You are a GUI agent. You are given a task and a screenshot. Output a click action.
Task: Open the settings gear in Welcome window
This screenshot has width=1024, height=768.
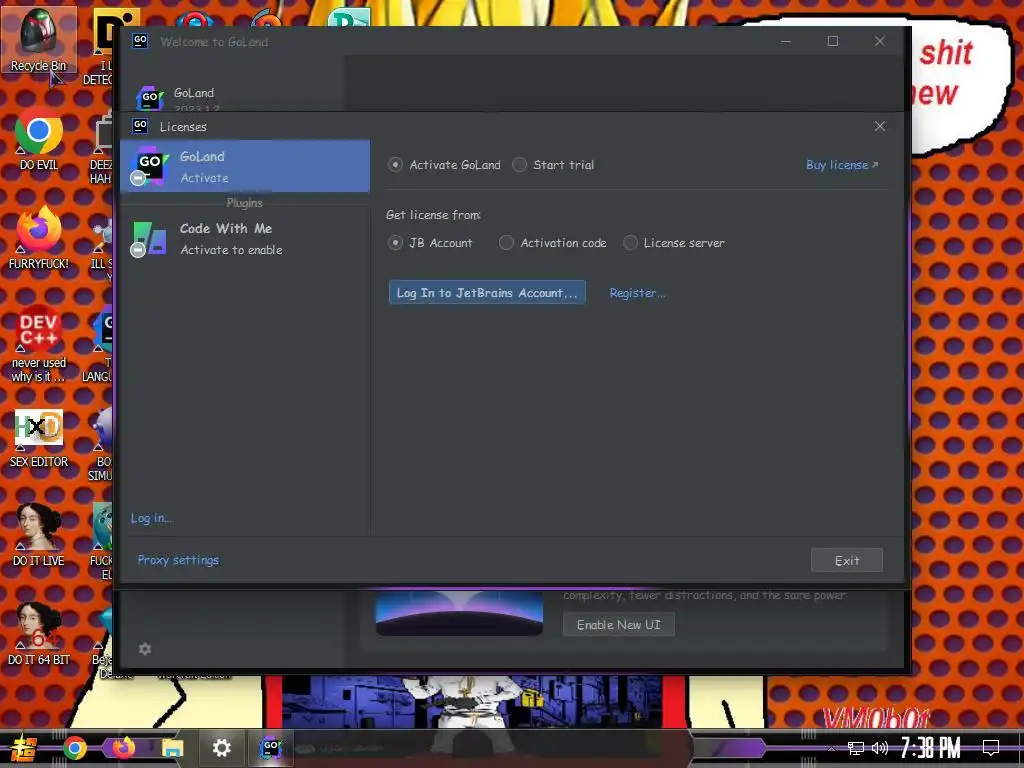(x=145, y=648)
